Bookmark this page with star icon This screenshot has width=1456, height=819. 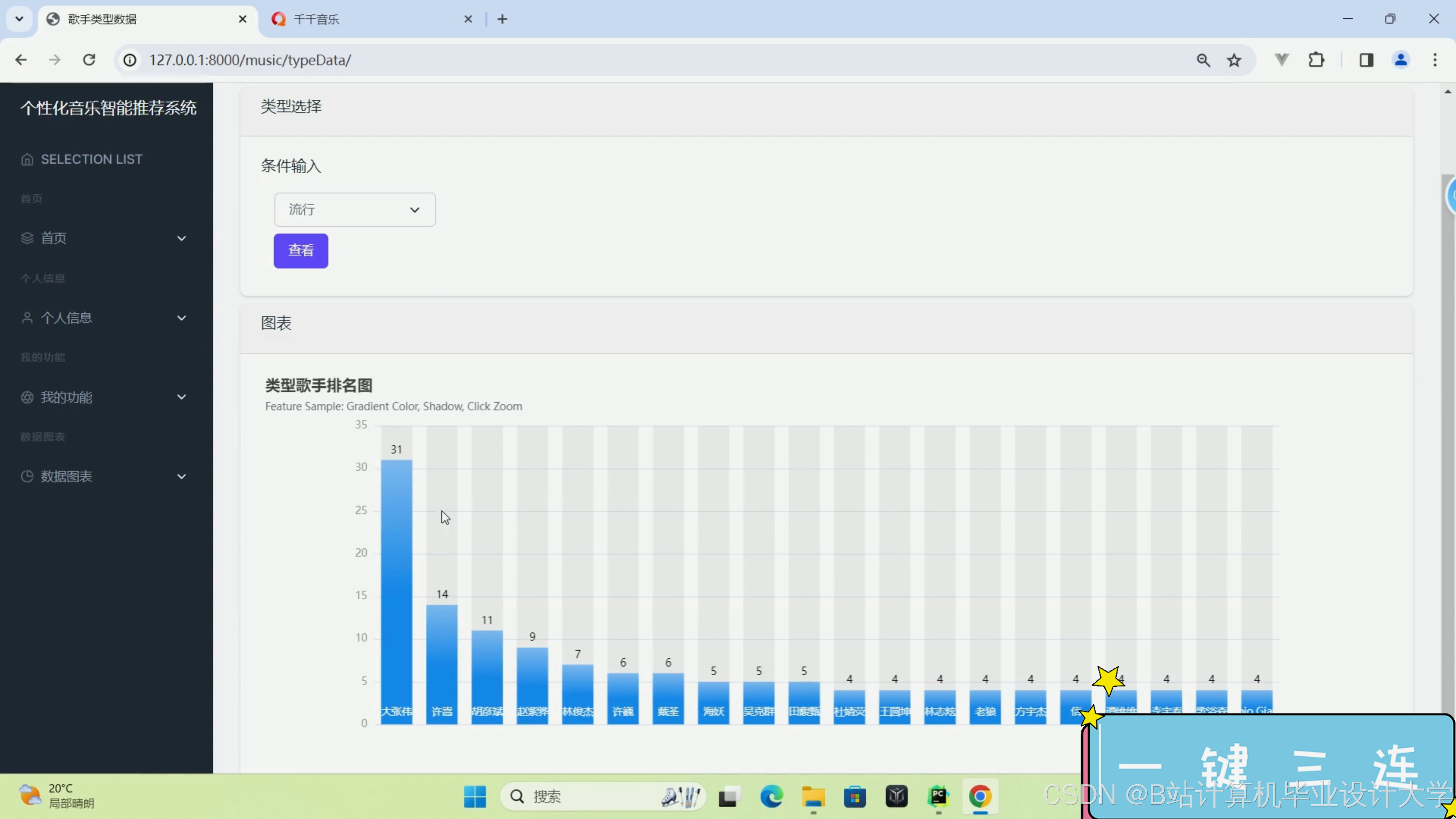click(x=1234, y=60)
